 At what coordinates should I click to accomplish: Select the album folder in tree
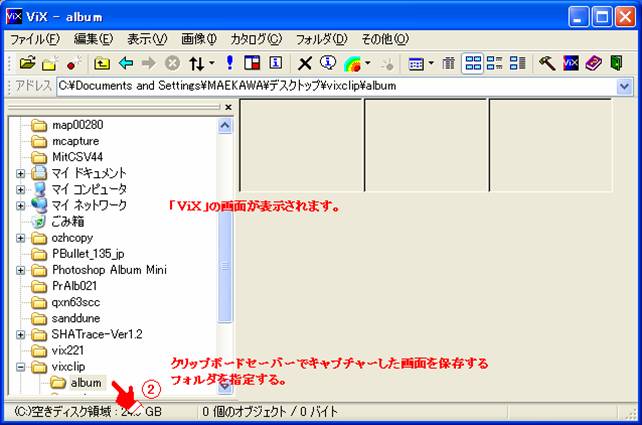(85, 382)
